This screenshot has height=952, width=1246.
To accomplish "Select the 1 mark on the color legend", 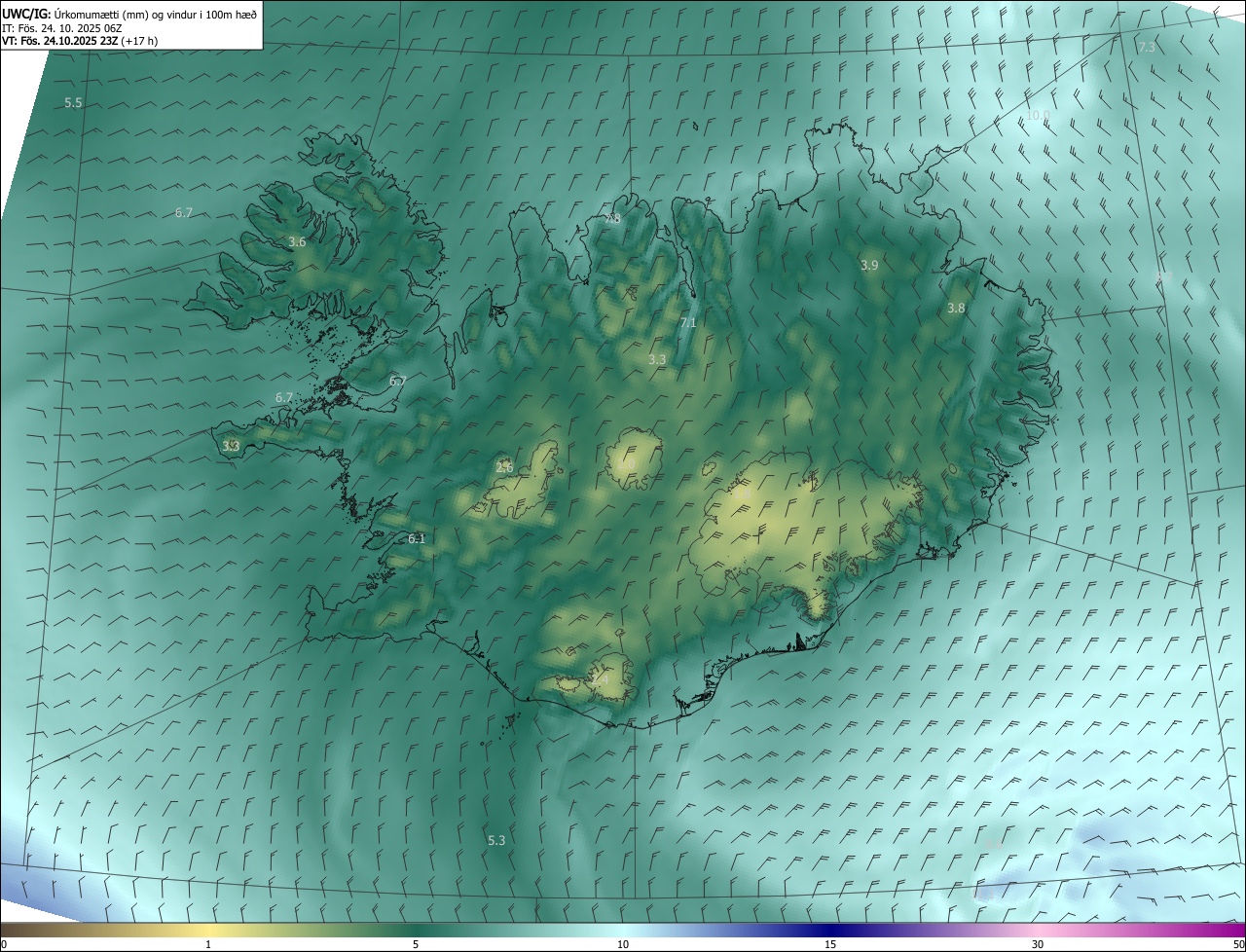I will click(208, 944).
